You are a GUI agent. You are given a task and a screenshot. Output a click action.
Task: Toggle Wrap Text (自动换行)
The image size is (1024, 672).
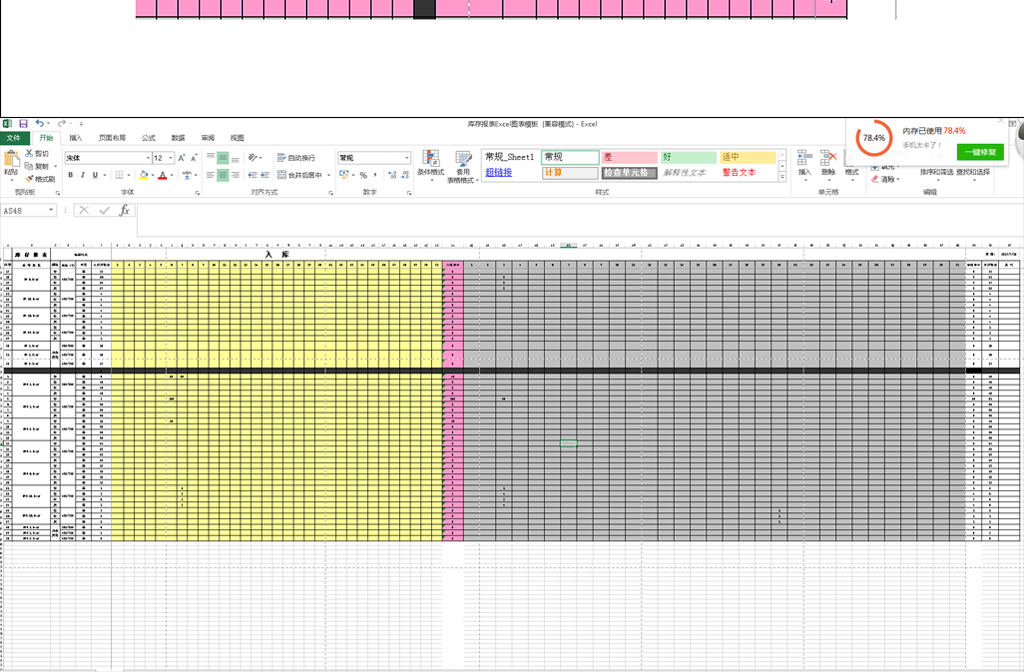[x=295, y=158]
